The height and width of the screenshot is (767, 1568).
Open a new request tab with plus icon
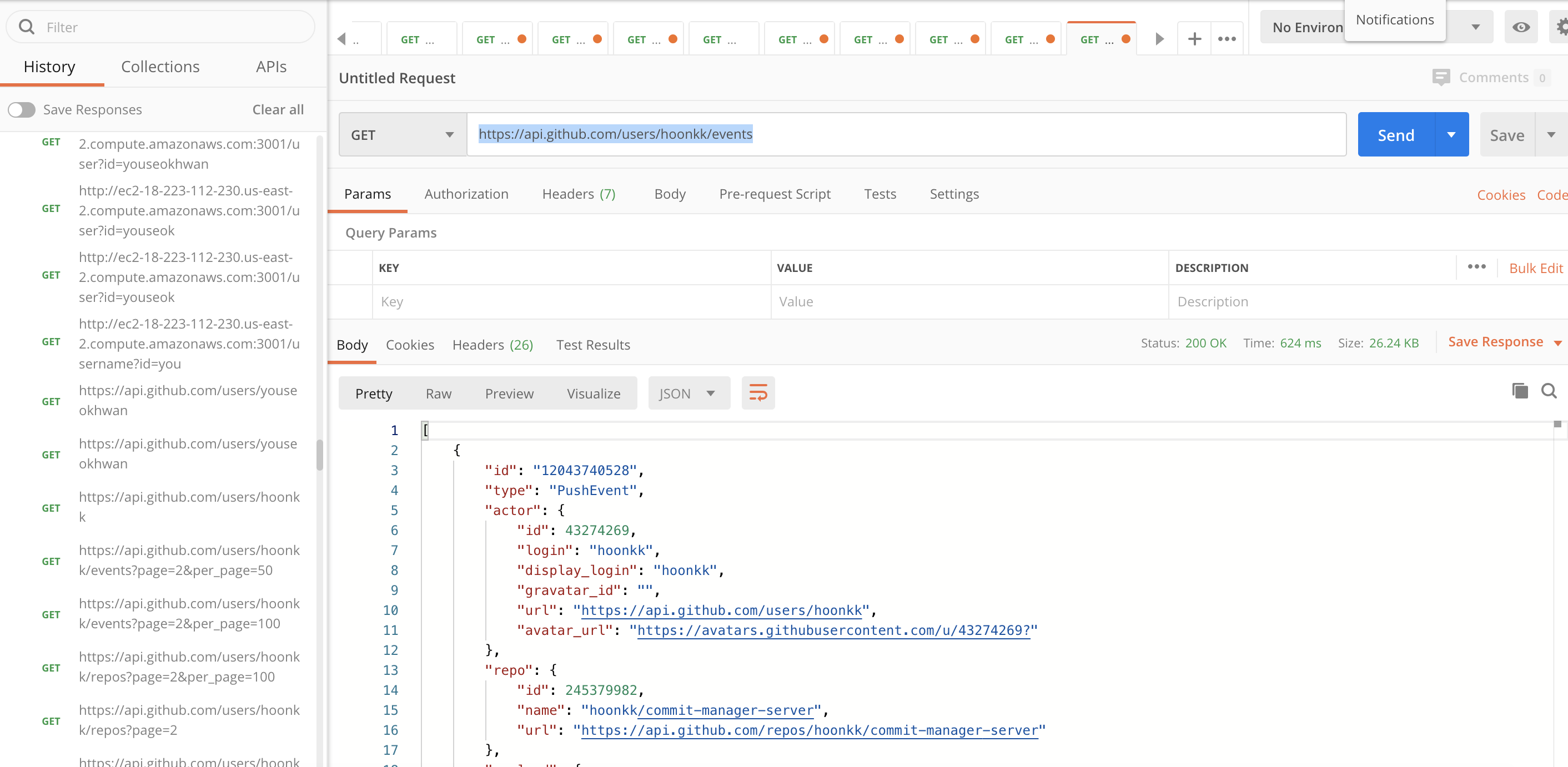click(1194, 39)
